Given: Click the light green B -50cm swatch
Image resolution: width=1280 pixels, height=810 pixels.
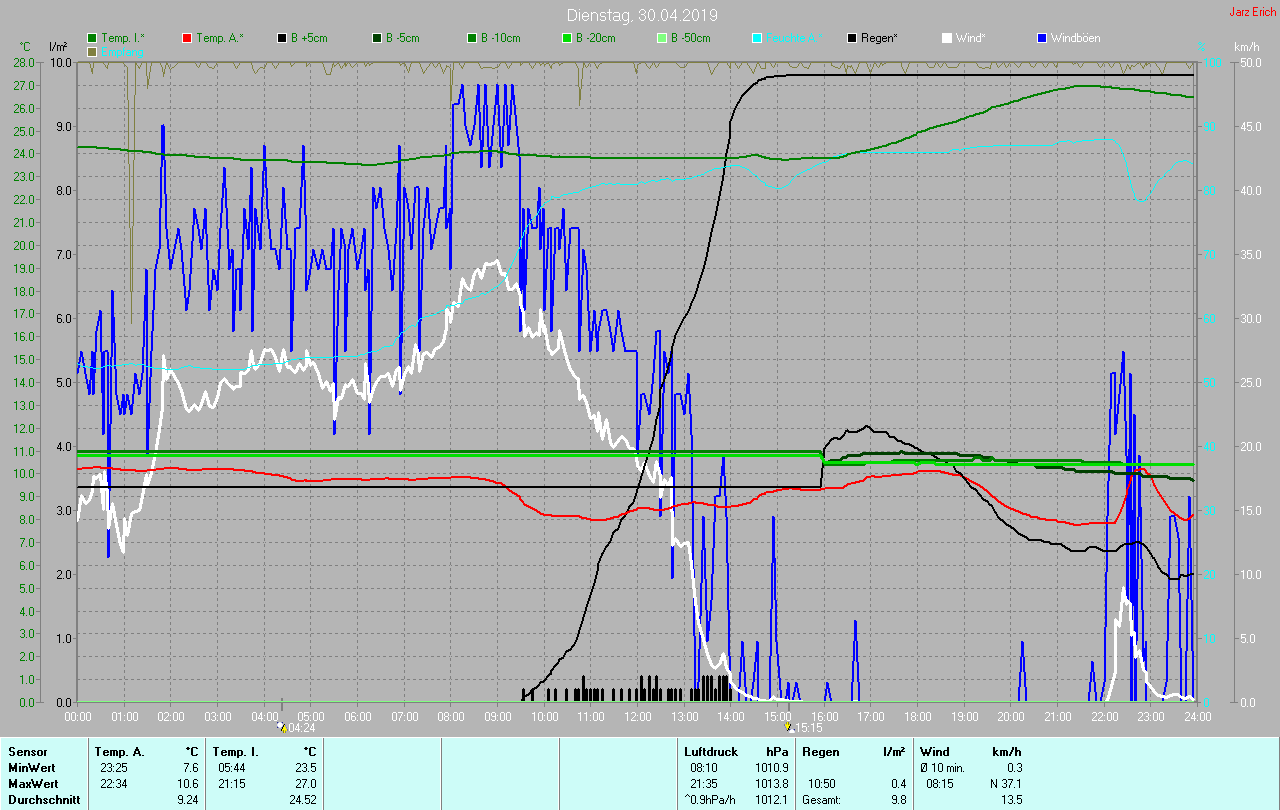Looking at the screenshot, I should [x=661, y=38].
